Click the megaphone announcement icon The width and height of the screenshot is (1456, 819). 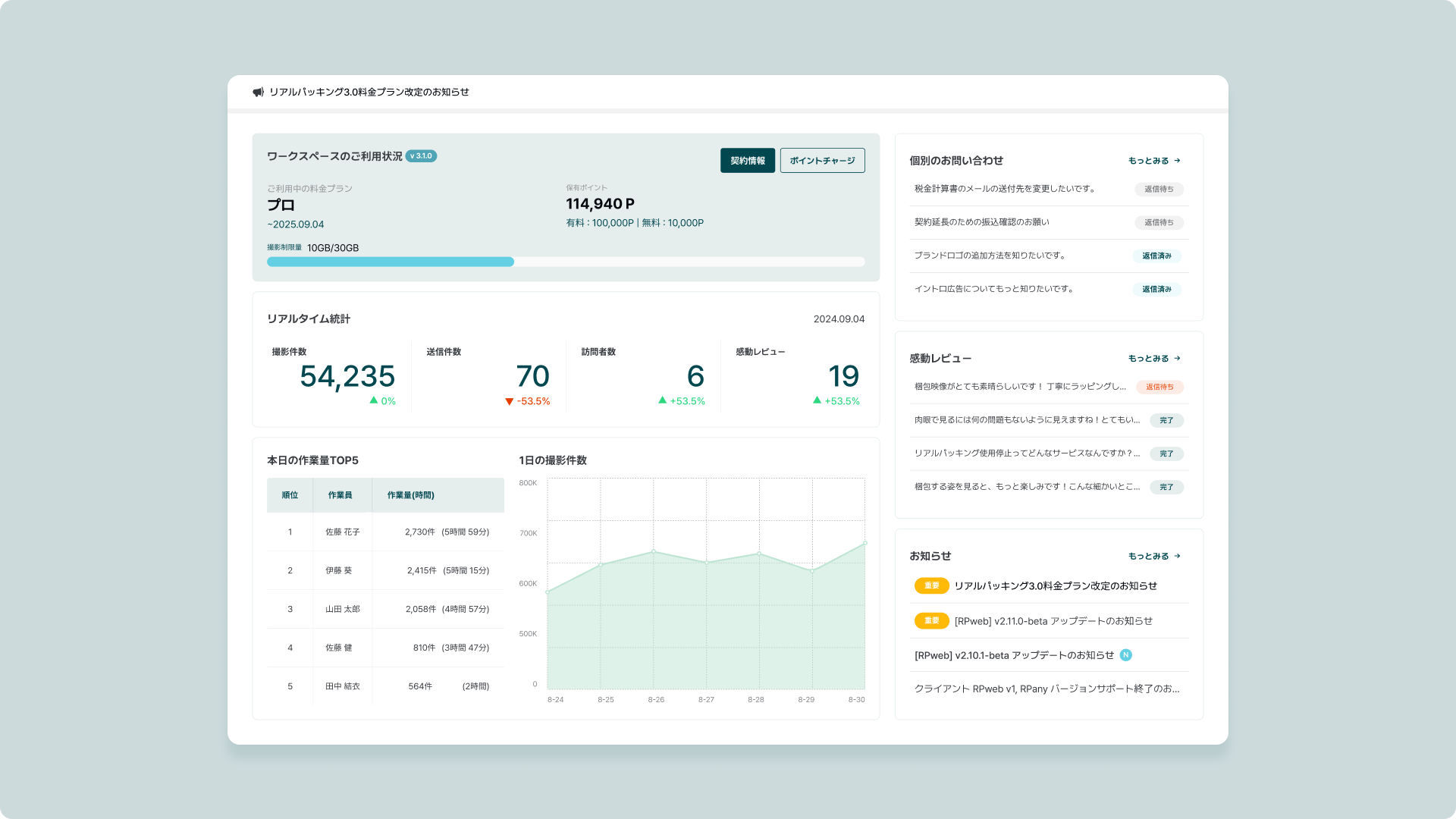click(x=258, y=92)
